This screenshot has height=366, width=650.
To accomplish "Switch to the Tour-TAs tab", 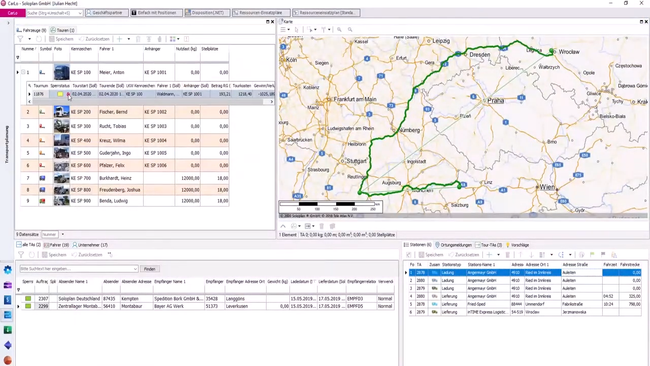I will (488, 245).
